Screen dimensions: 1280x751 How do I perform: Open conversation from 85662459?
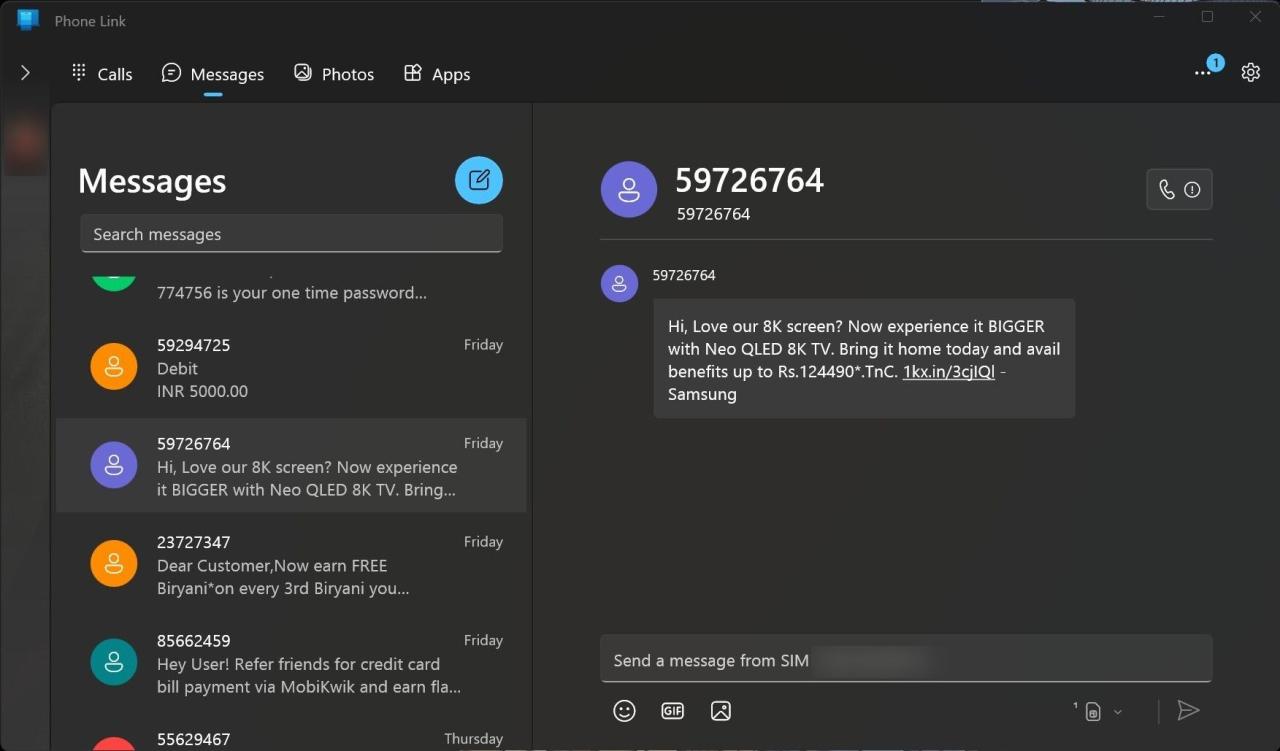point(291,663)
